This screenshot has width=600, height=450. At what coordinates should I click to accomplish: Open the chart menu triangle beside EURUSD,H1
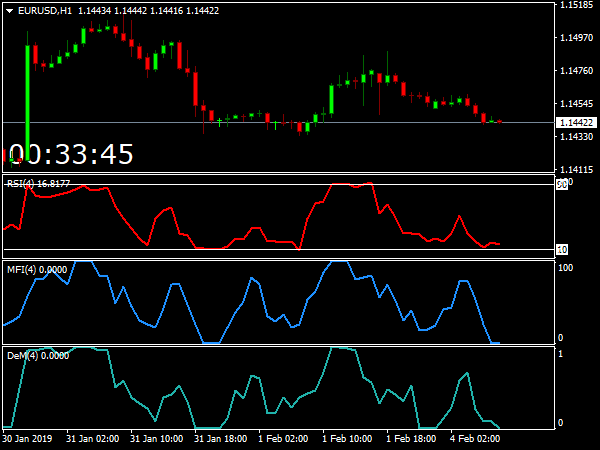tap(10, 11)
